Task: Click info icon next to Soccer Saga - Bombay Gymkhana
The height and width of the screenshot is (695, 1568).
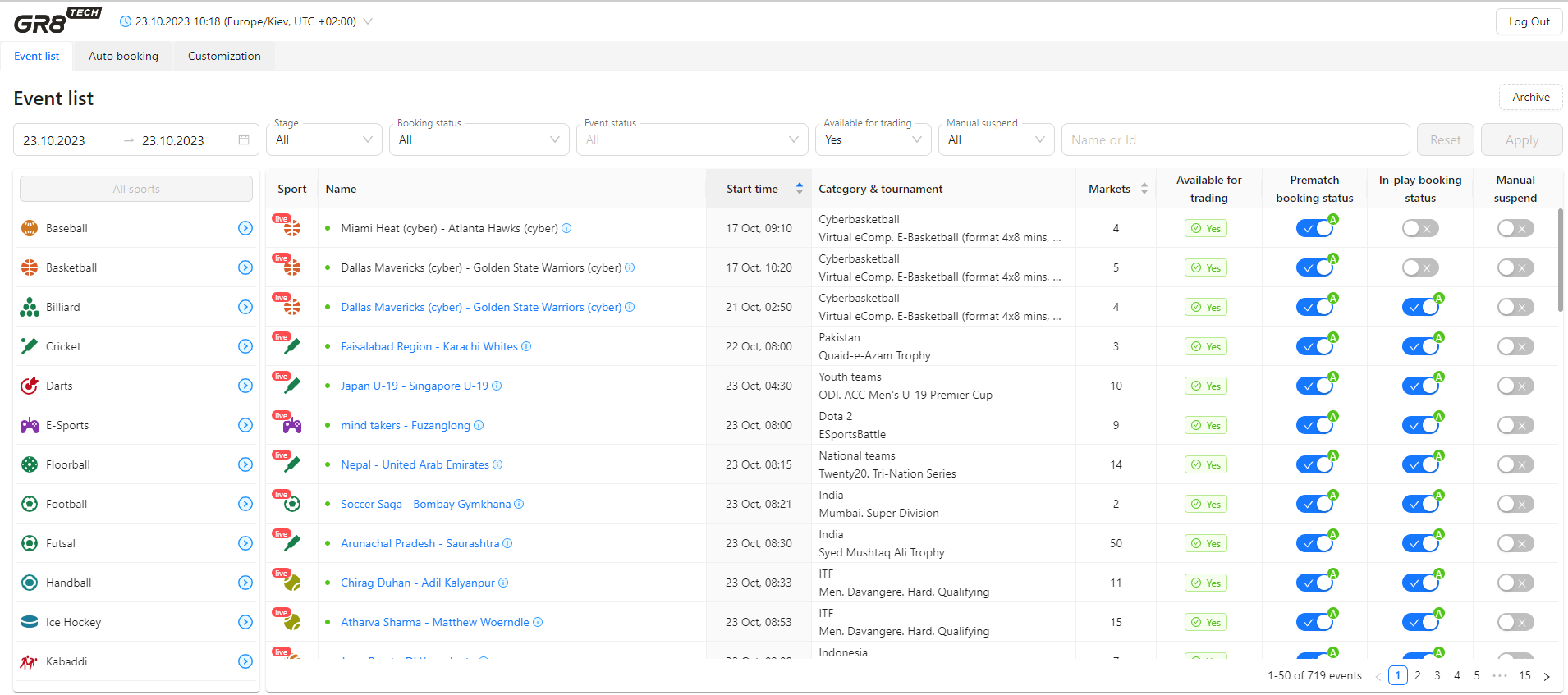Action: [x=519, y=504]
